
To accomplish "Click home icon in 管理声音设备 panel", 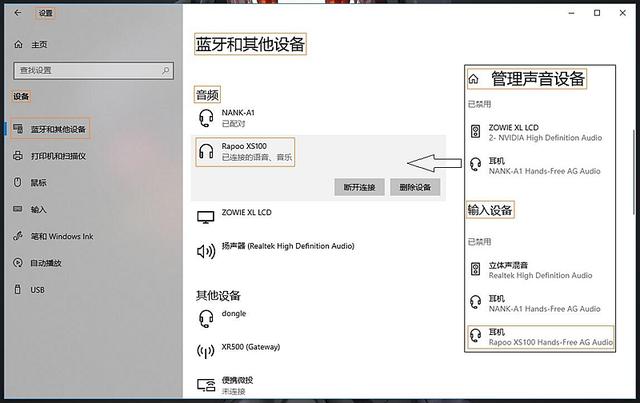I will pyautogui.click(x=473, y=78).
